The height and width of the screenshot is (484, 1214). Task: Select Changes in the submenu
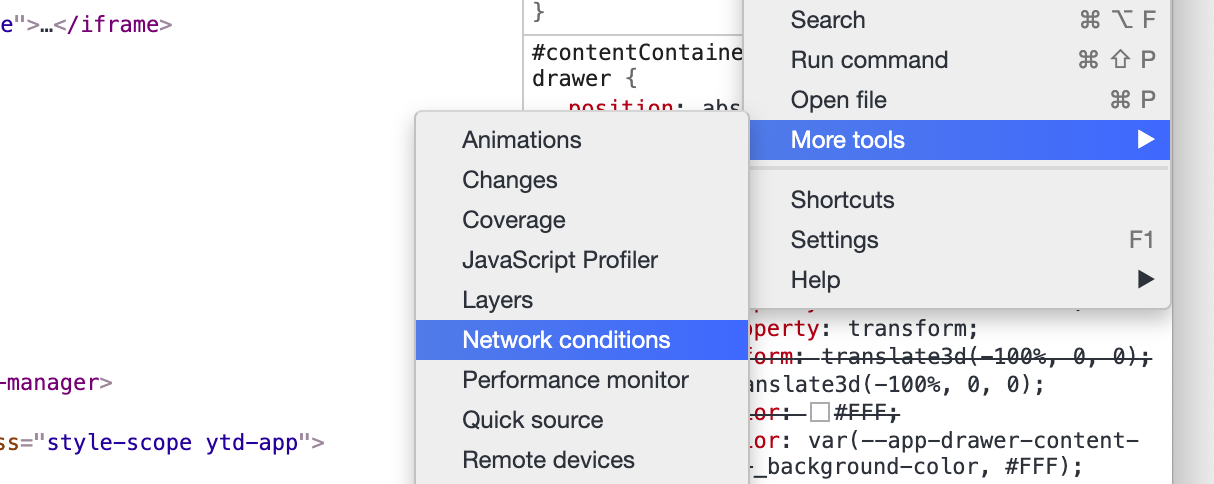510,180
